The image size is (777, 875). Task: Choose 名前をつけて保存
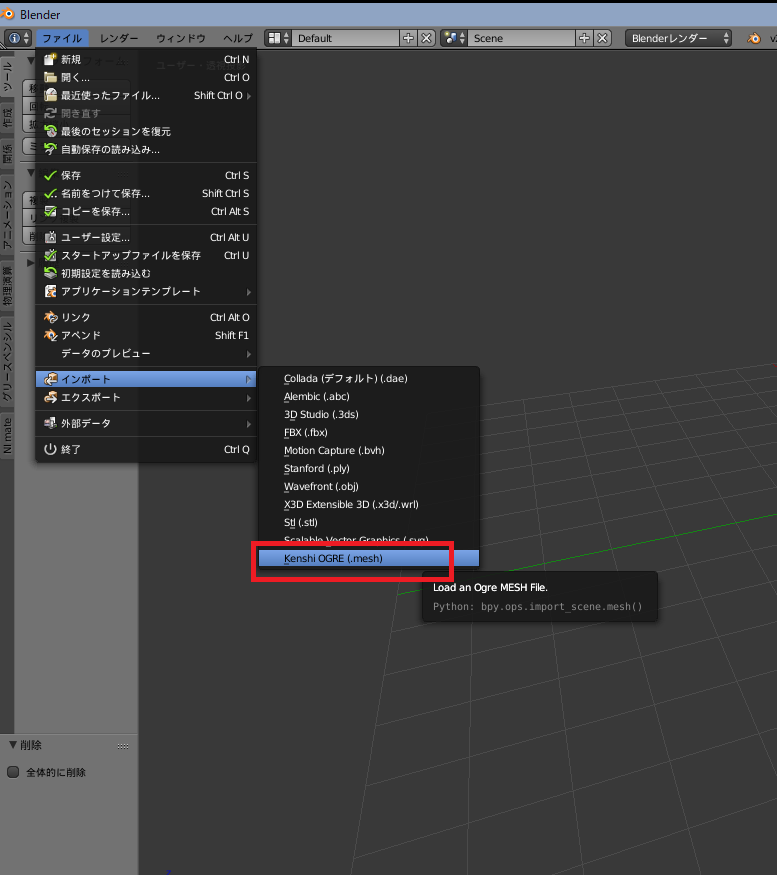(x=146, y=193)
